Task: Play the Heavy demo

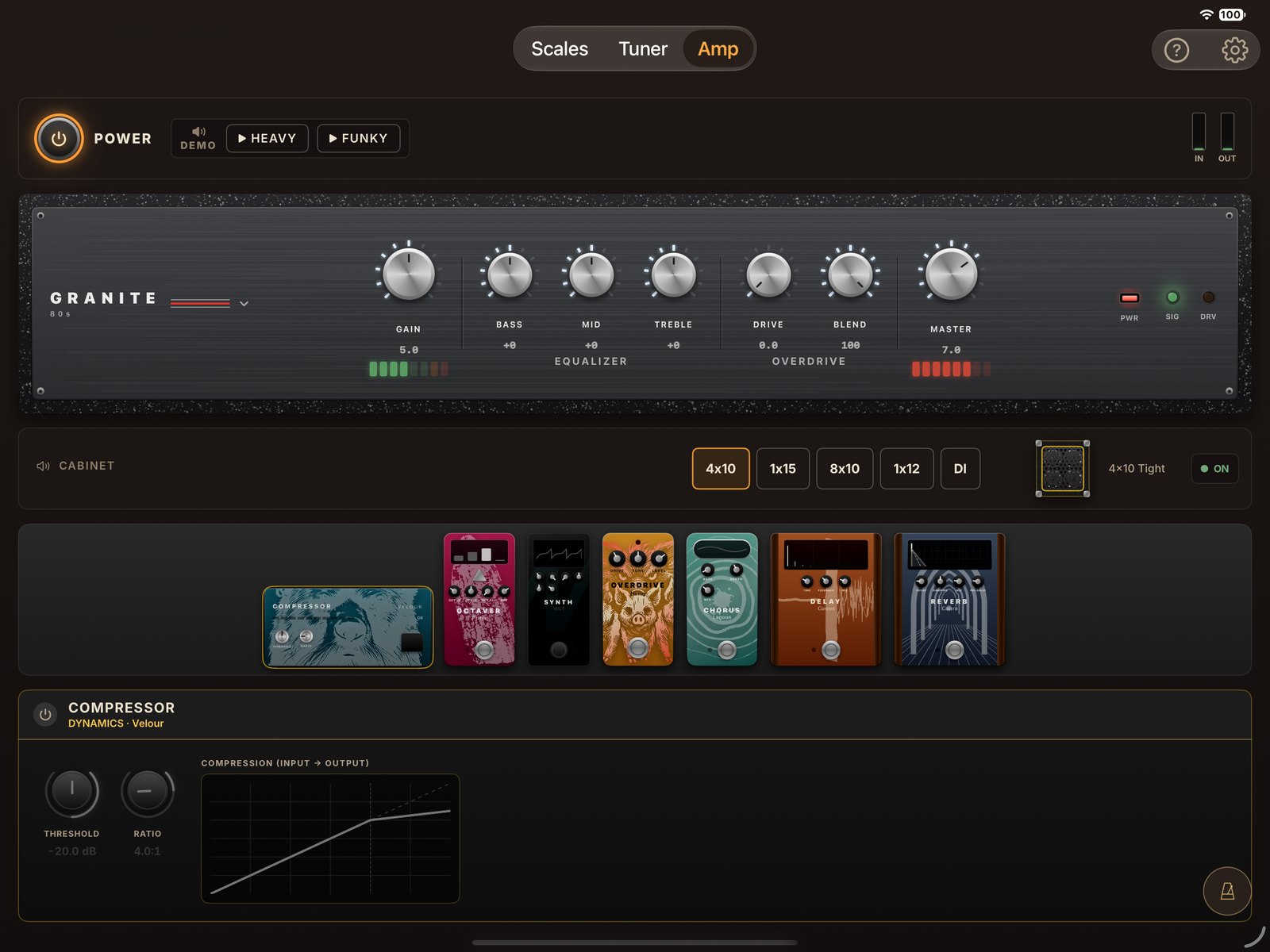Action: [267, 138]
